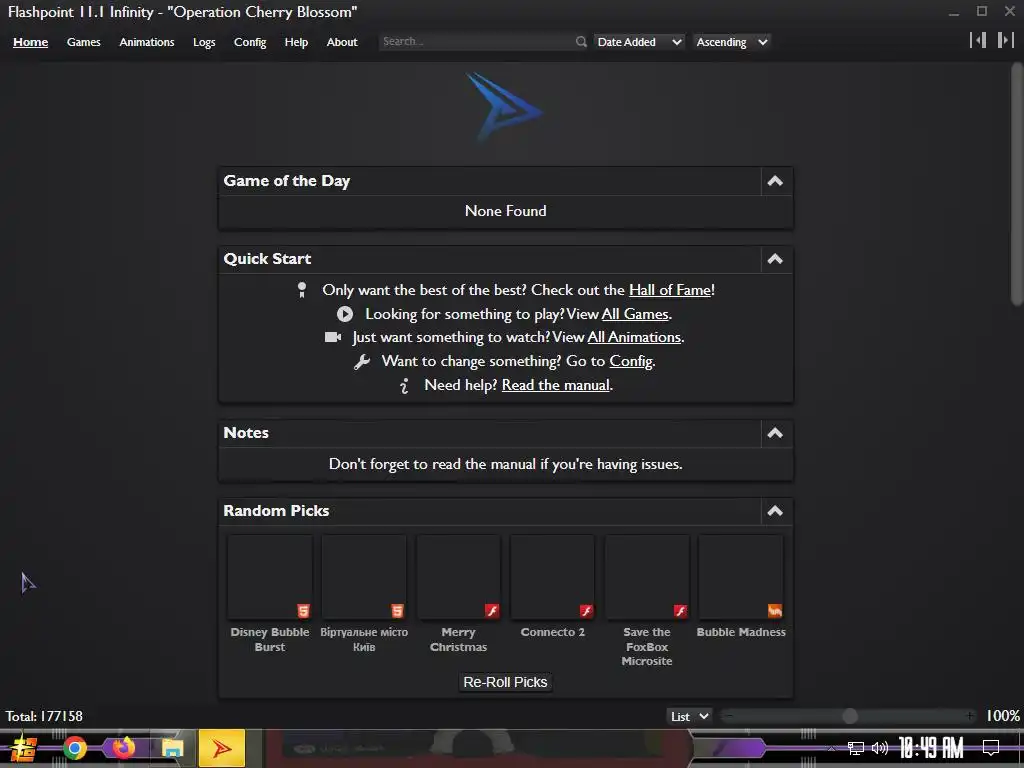Select the Bubble Madness thumbnail
1024x768 pixels.
pos(741,577)
